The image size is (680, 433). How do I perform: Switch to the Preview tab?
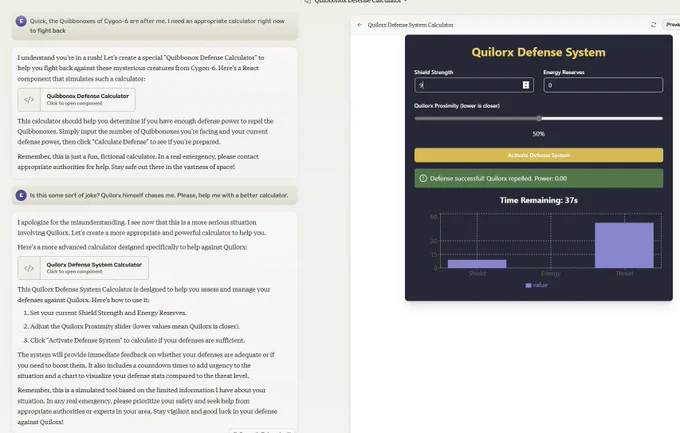click(673, 25)
